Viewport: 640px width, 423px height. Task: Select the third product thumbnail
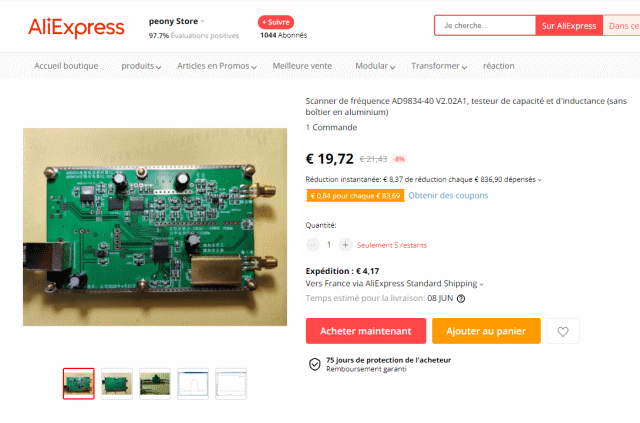(155, 384)
